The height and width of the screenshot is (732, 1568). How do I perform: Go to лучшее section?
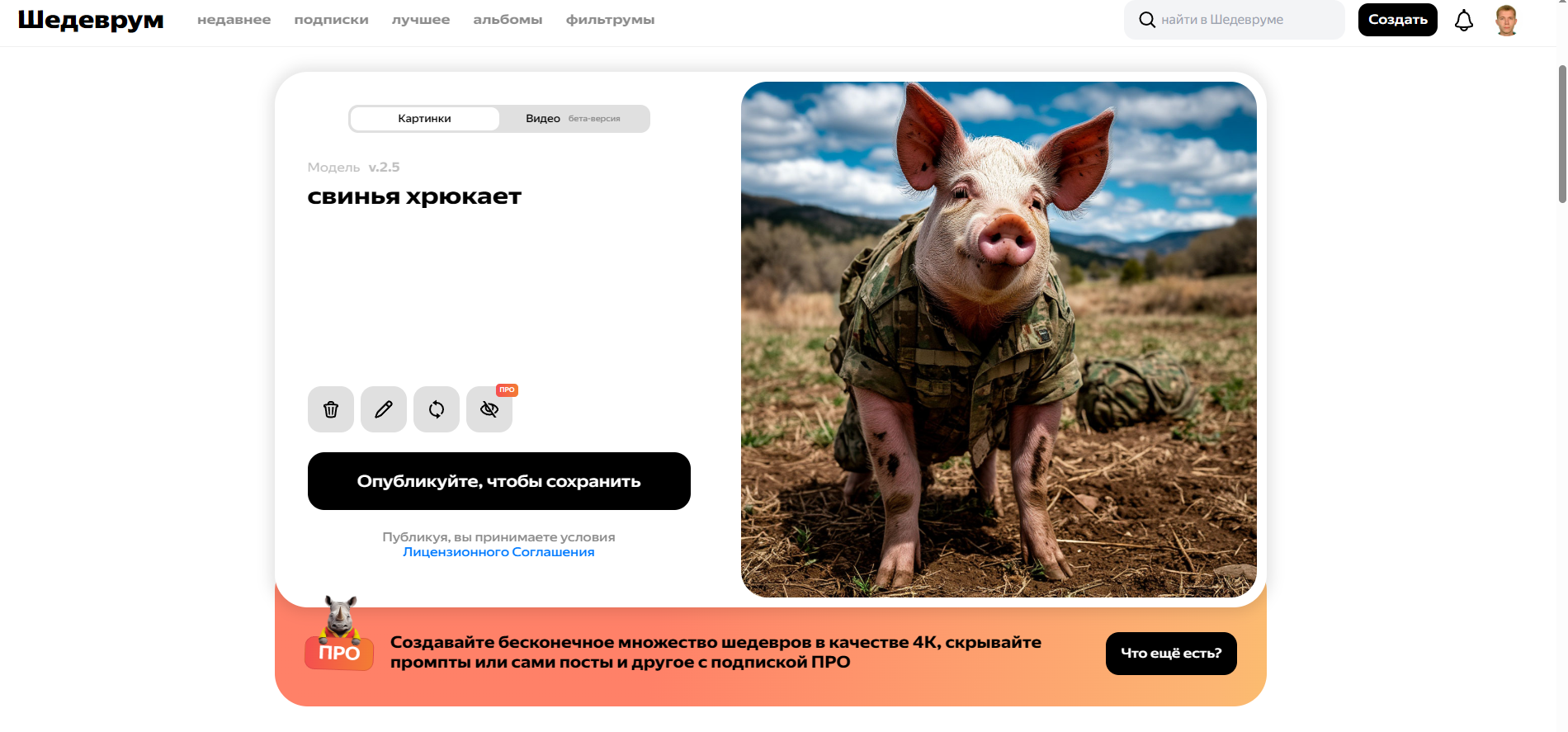coord(421,20)
